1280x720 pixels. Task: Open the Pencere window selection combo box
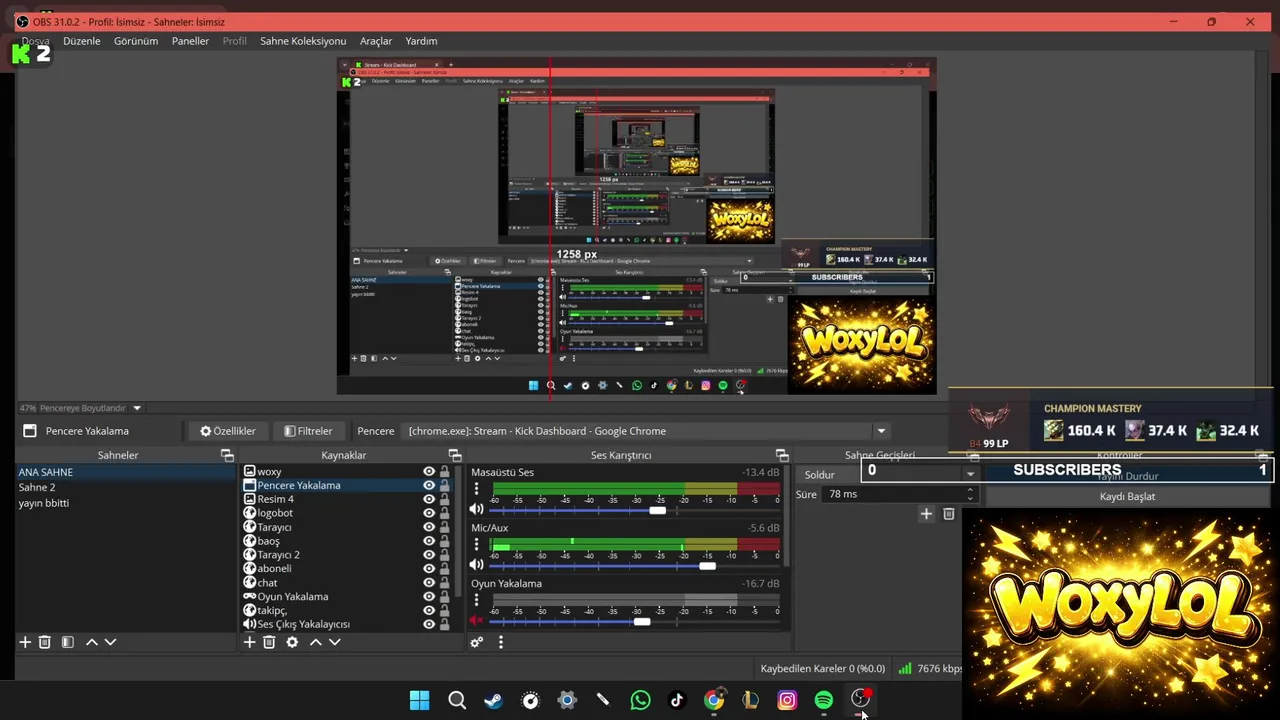(x=647, y=431)
